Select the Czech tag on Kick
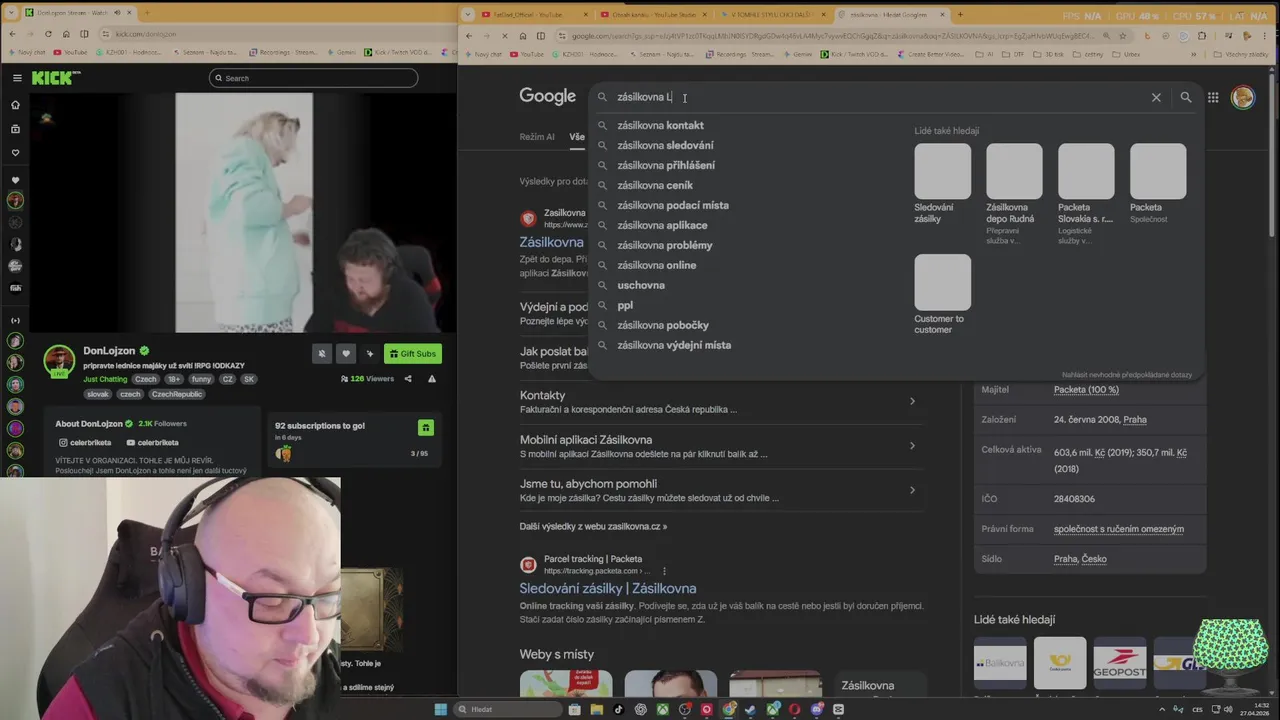The width and height of the screenshot is (1280, 720). tap(146, 379)
